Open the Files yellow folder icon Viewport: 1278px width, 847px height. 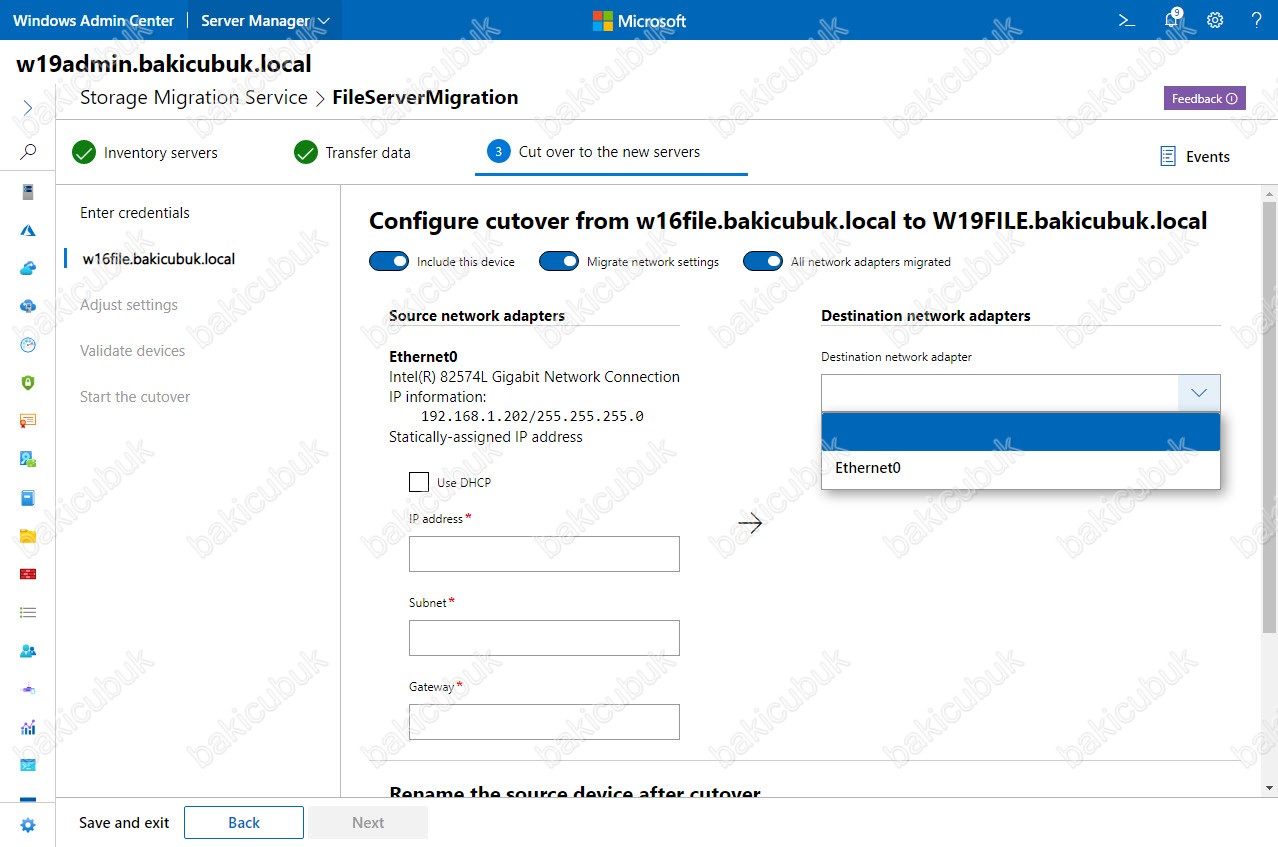pos(28,536)
